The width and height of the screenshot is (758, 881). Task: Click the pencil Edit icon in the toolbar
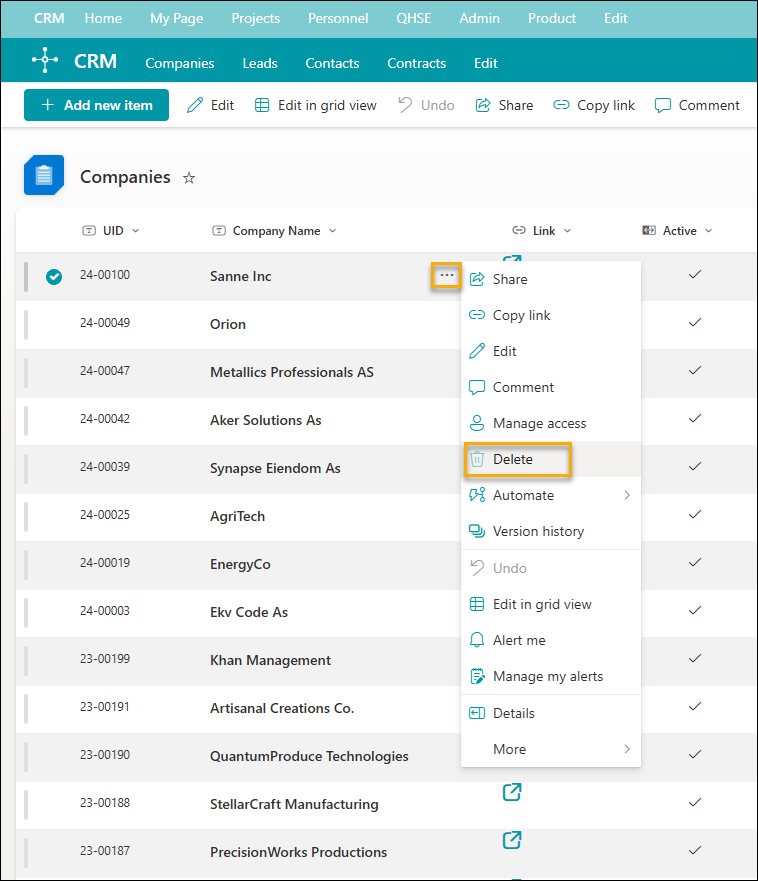(195, 105)
